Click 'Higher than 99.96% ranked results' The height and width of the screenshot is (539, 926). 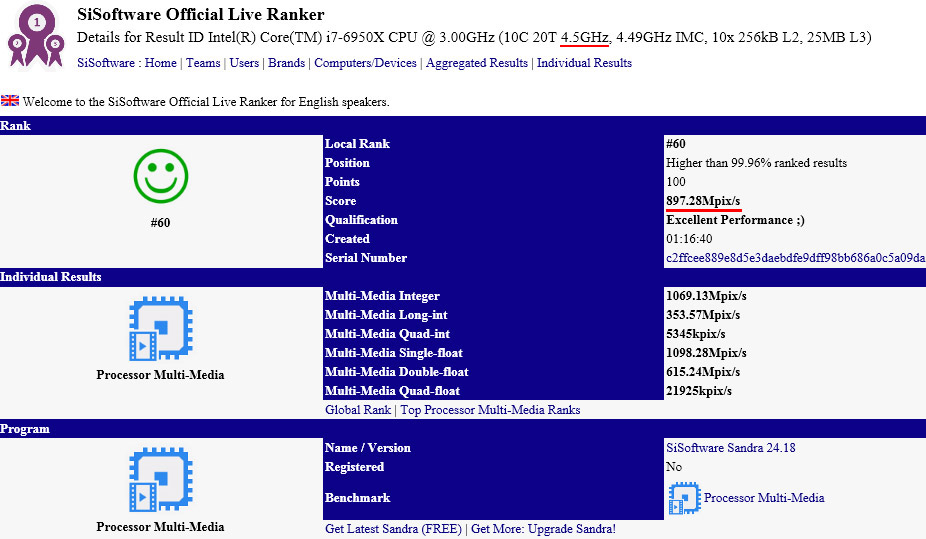pos(757,163)
